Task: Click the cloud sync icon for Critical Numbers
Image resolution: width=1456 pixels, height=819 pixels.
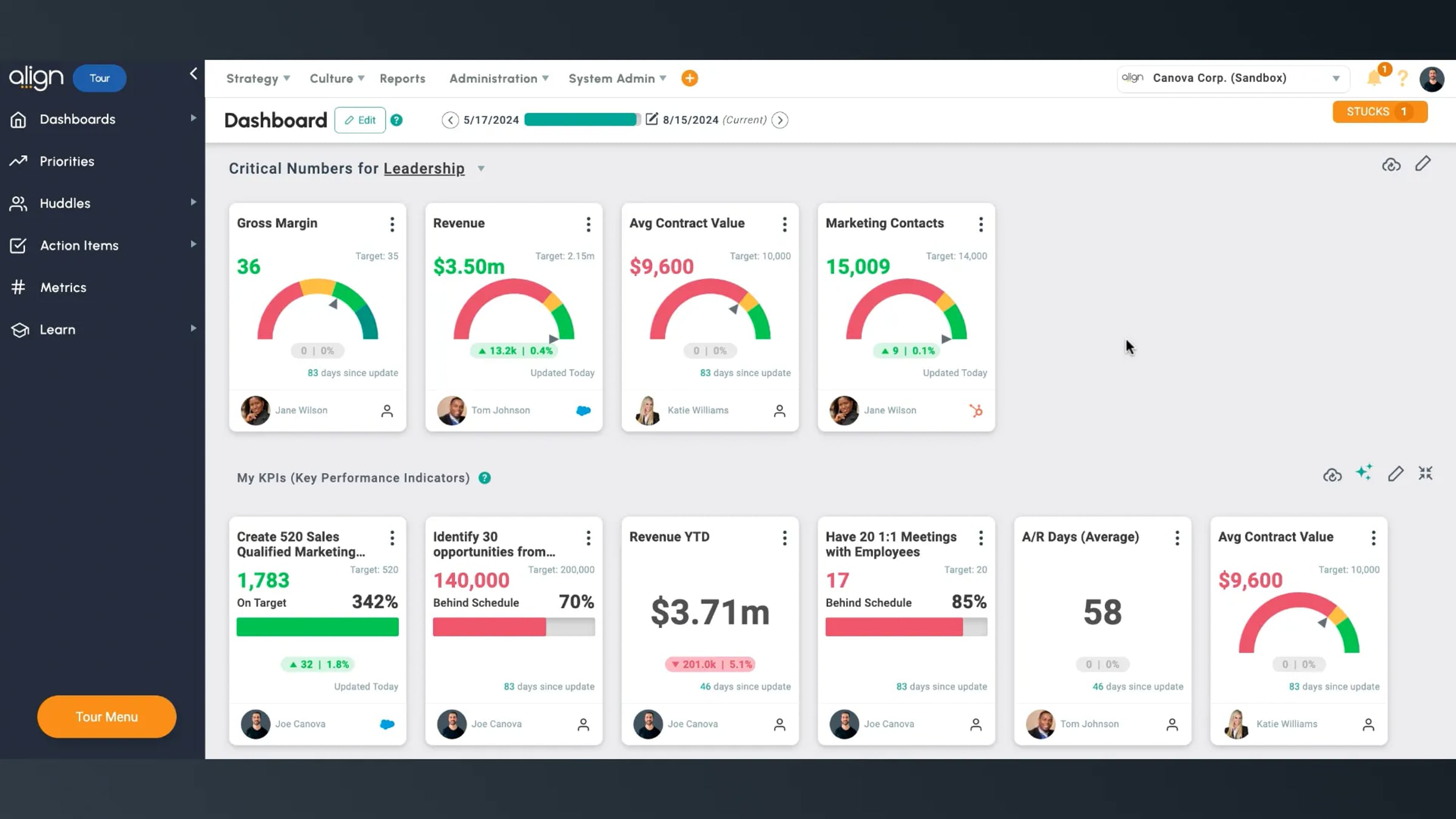Action: pos(1391,164)
